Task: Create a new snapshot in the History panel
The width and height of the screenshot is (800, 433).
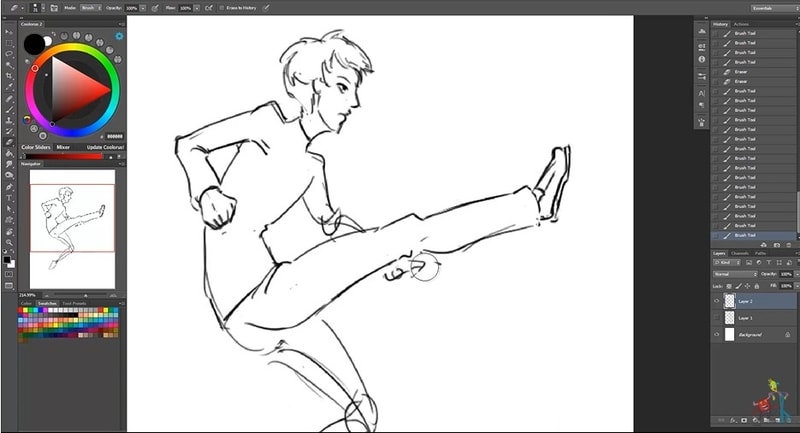Action: 777,244
